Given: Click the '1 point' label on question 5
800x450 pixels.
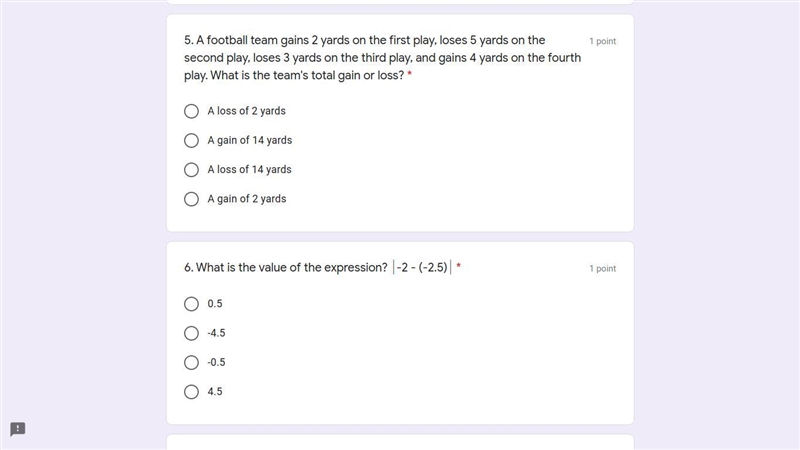Looking at the screenshot, I should pos(603,41).
